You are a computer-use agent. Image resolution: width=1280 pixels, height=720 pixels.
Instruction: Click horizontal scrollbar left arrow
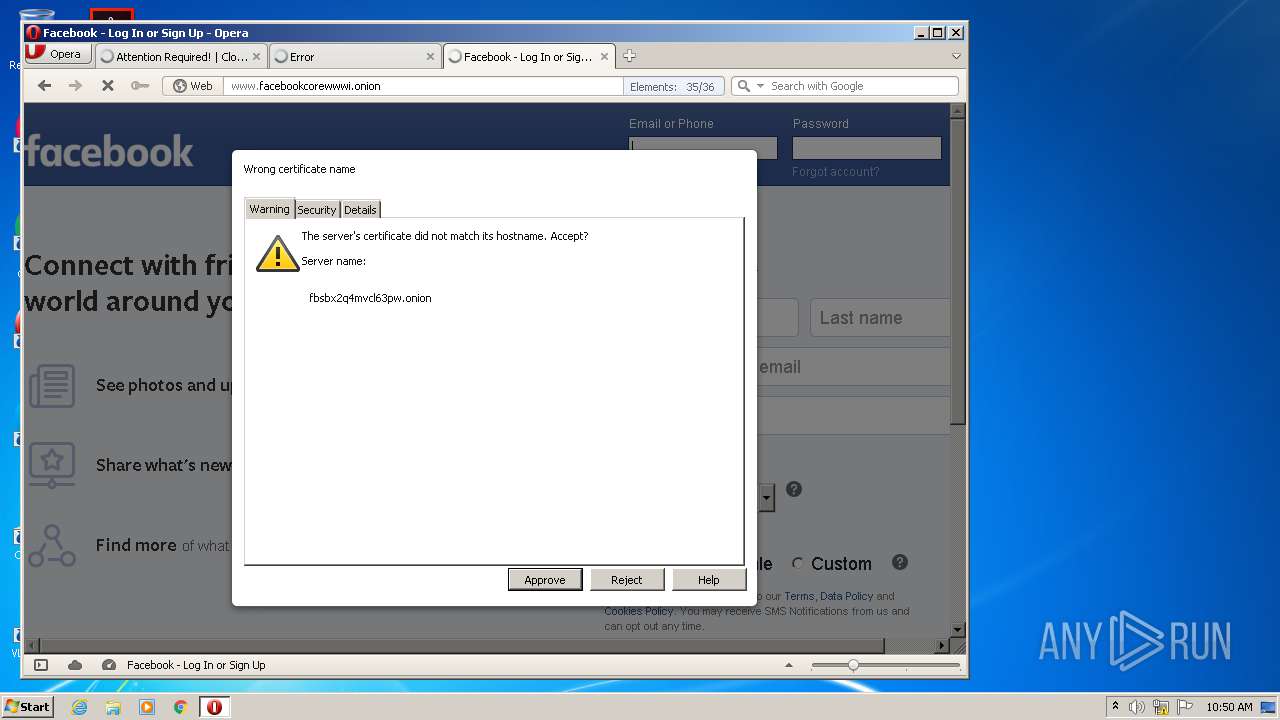pos(32,646)
